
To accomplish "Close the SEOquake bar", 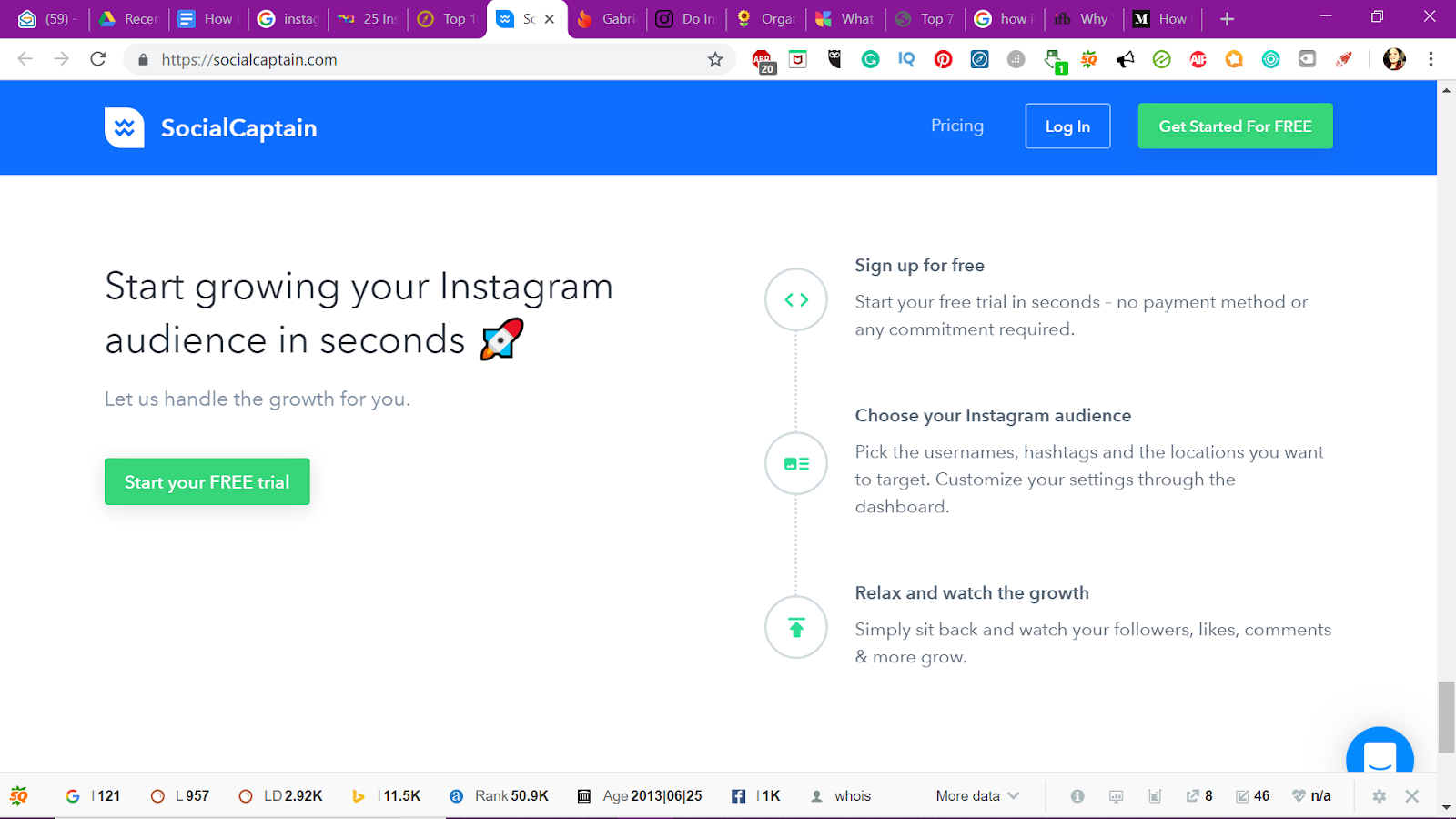I will (1412, 796).
